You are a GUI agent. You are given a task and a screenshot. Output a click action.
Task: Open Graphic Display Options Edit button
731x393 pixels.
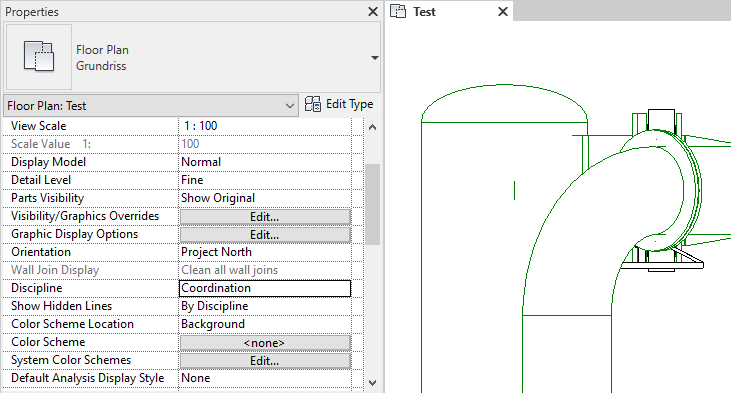[x=265, y=234]
